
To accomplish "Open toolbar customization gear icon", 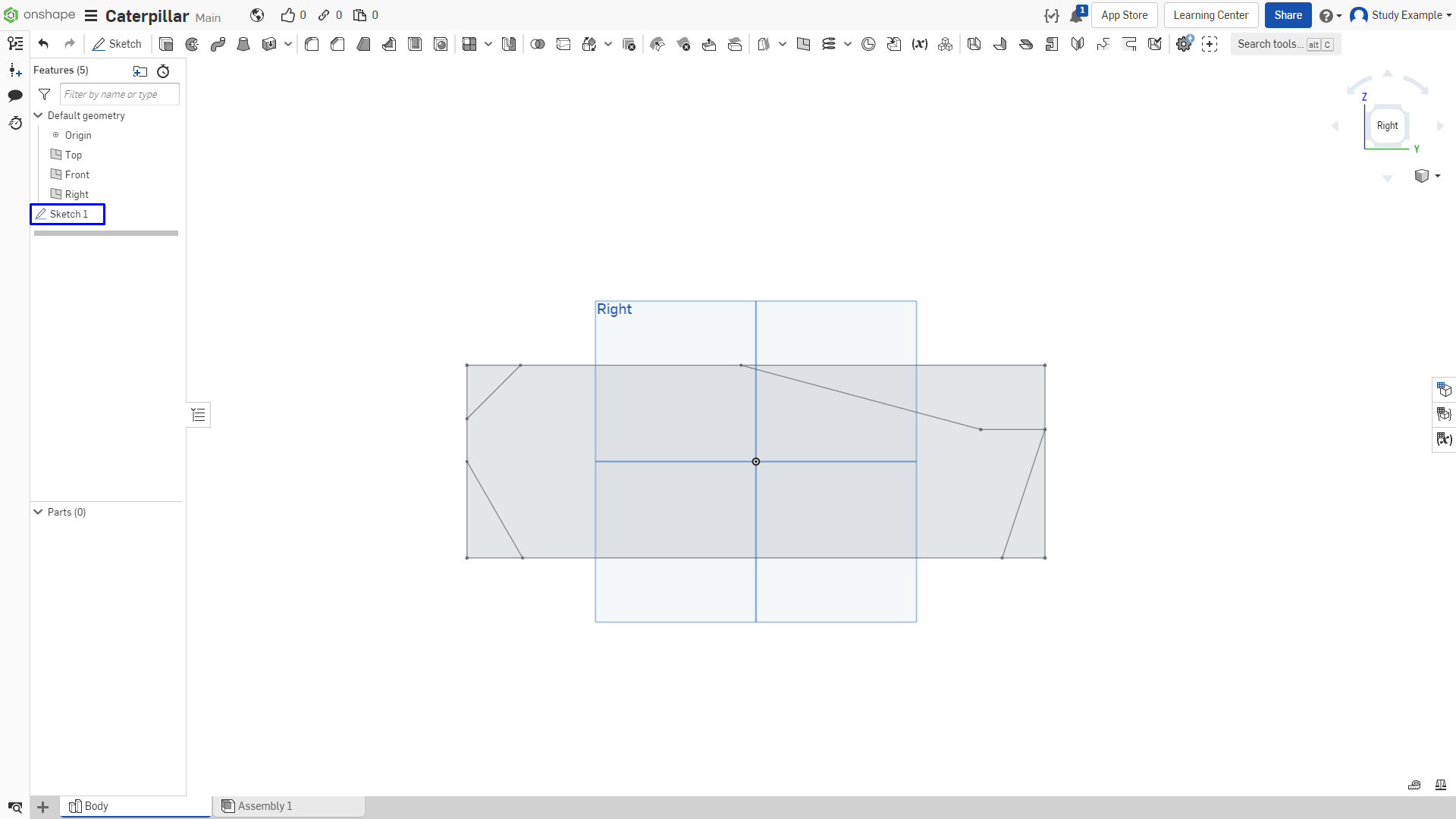I will coord(1184,44).
